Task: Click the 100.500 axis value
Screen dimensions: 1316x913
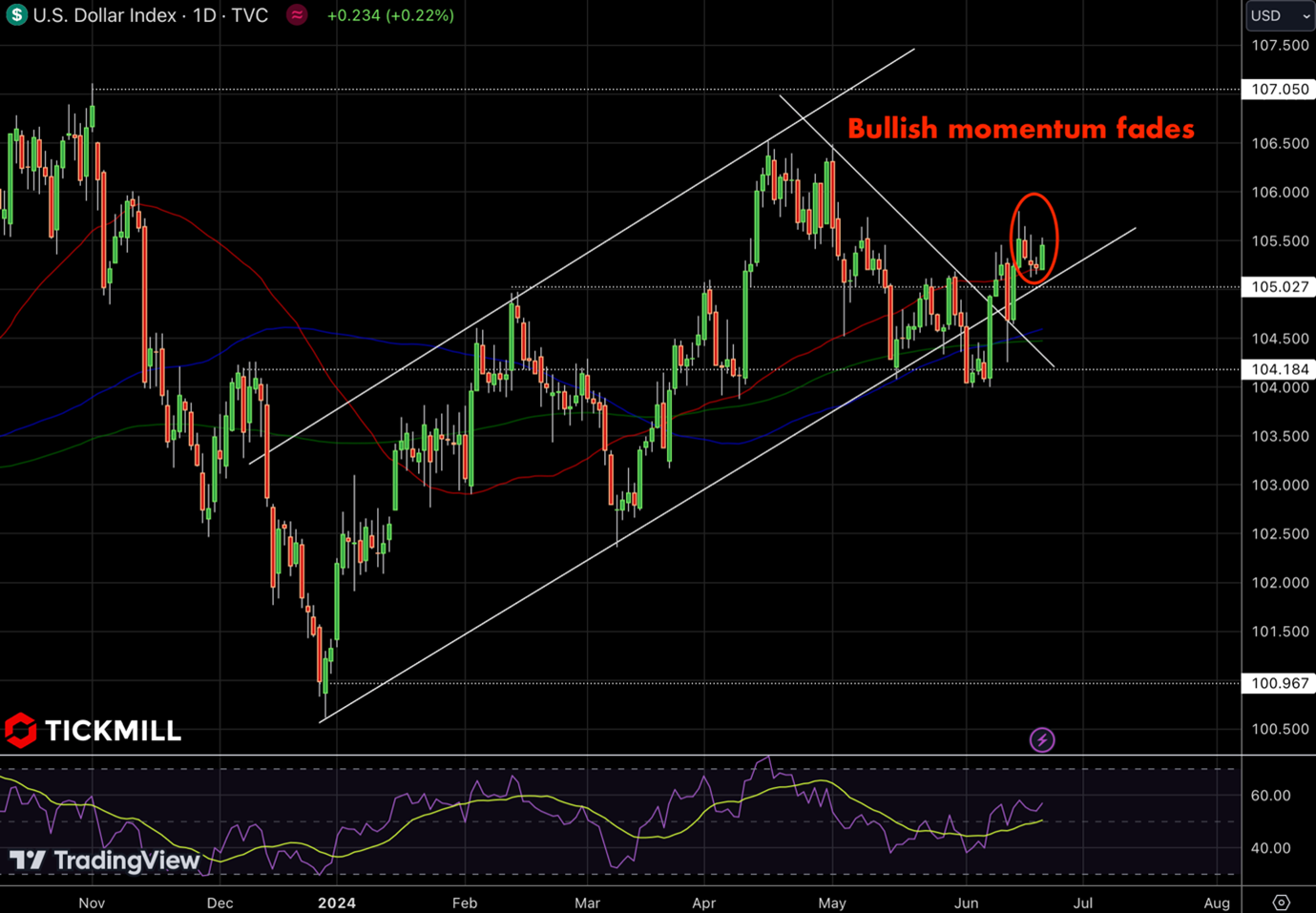Action: (x=1280, y=729)
